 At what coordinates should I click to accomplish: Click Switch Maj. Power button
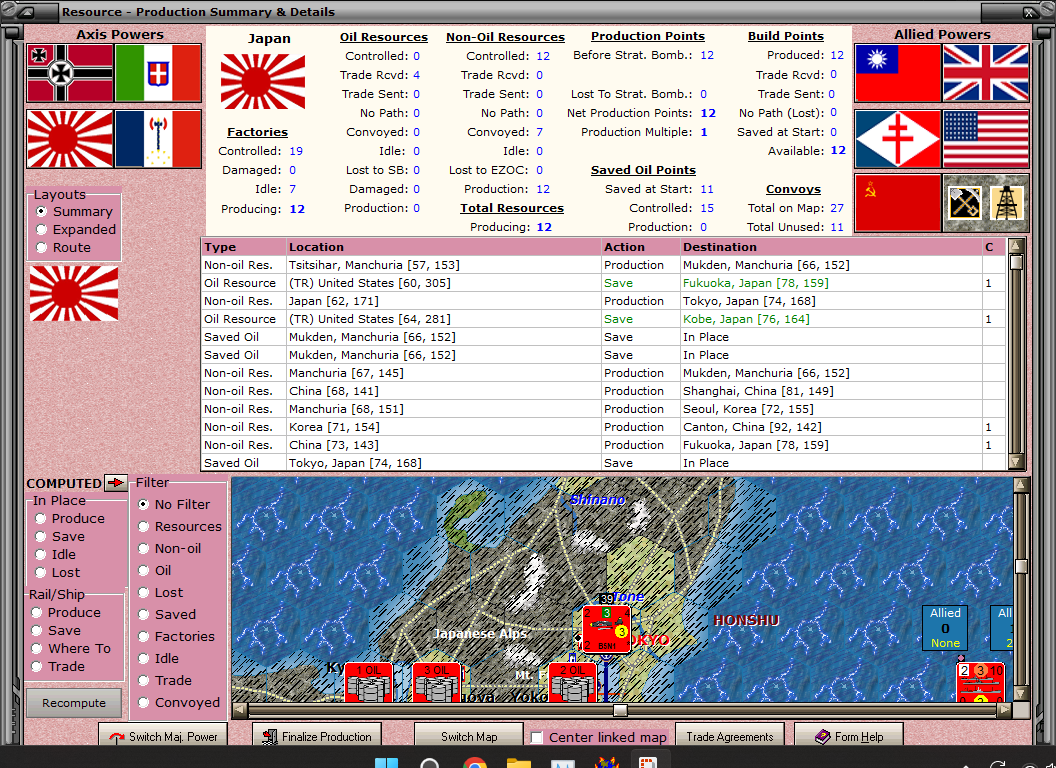[x=163, y=736]
